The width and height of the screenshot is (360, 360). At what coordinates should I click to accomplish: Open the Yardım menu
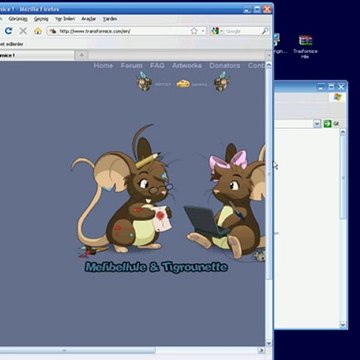[110, 19]
